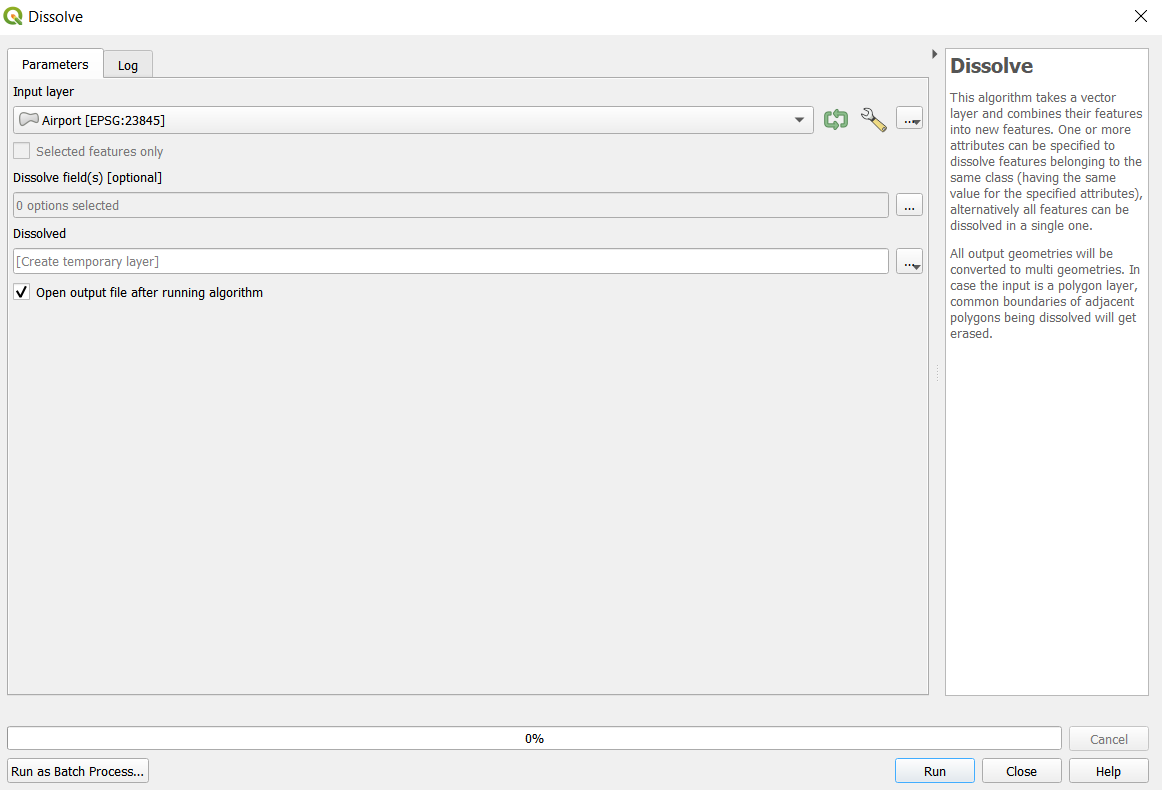
Task: Switch to the Log tab
Action: (x=128, y=65)
